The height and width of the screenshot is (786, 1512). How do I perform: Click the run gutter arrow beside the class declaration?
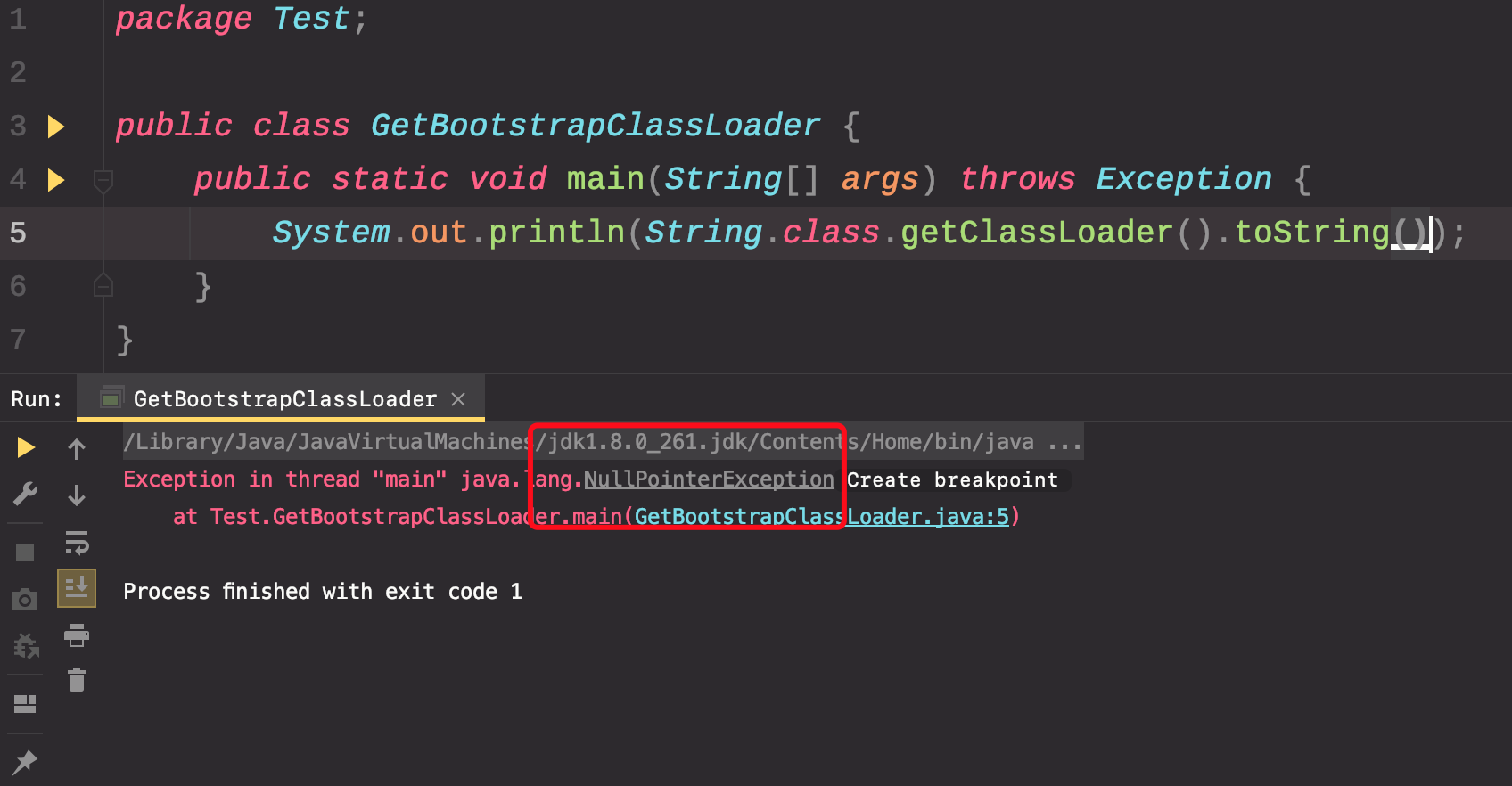(55, 127)
